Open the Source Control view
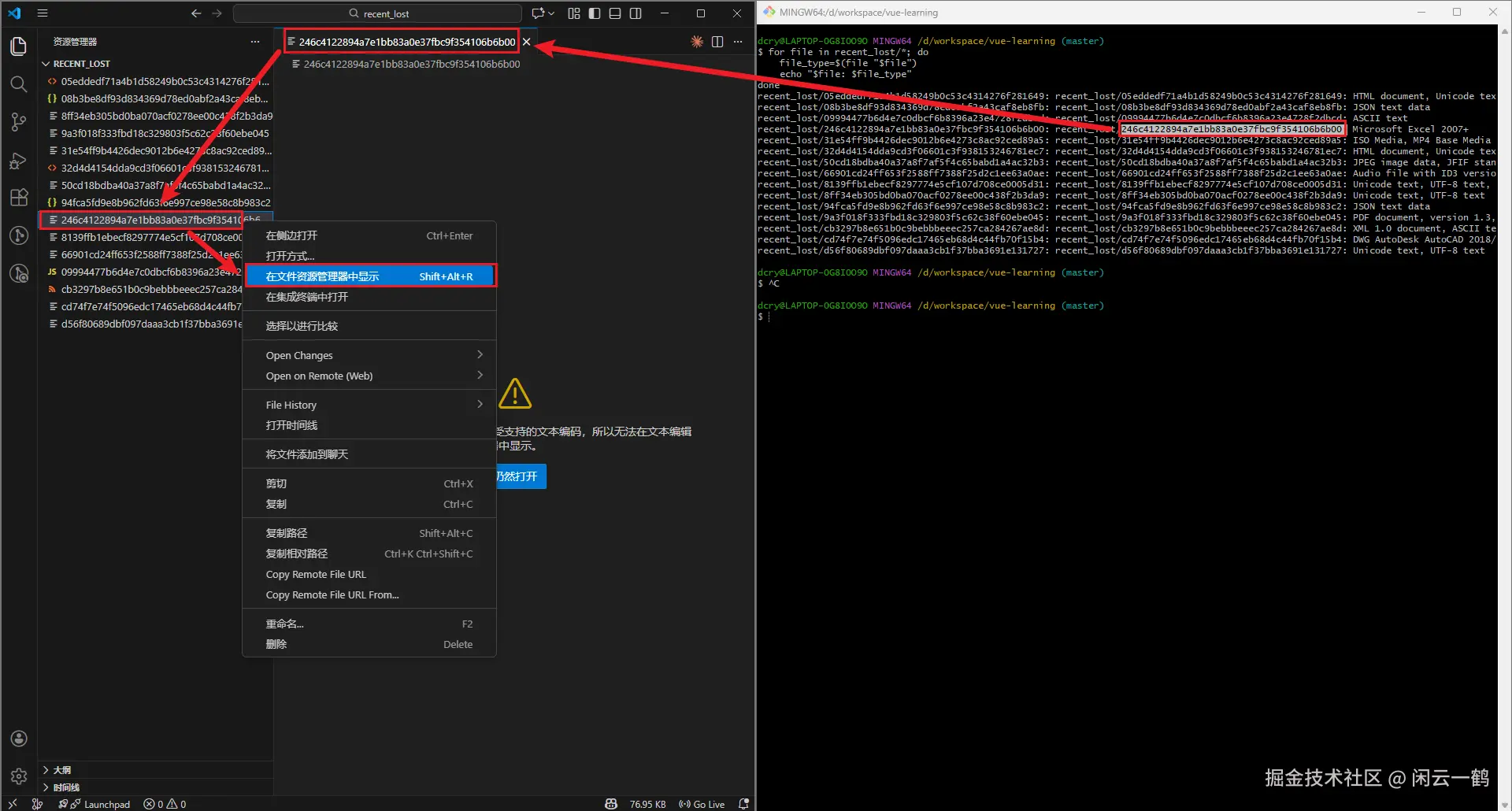 19,122
